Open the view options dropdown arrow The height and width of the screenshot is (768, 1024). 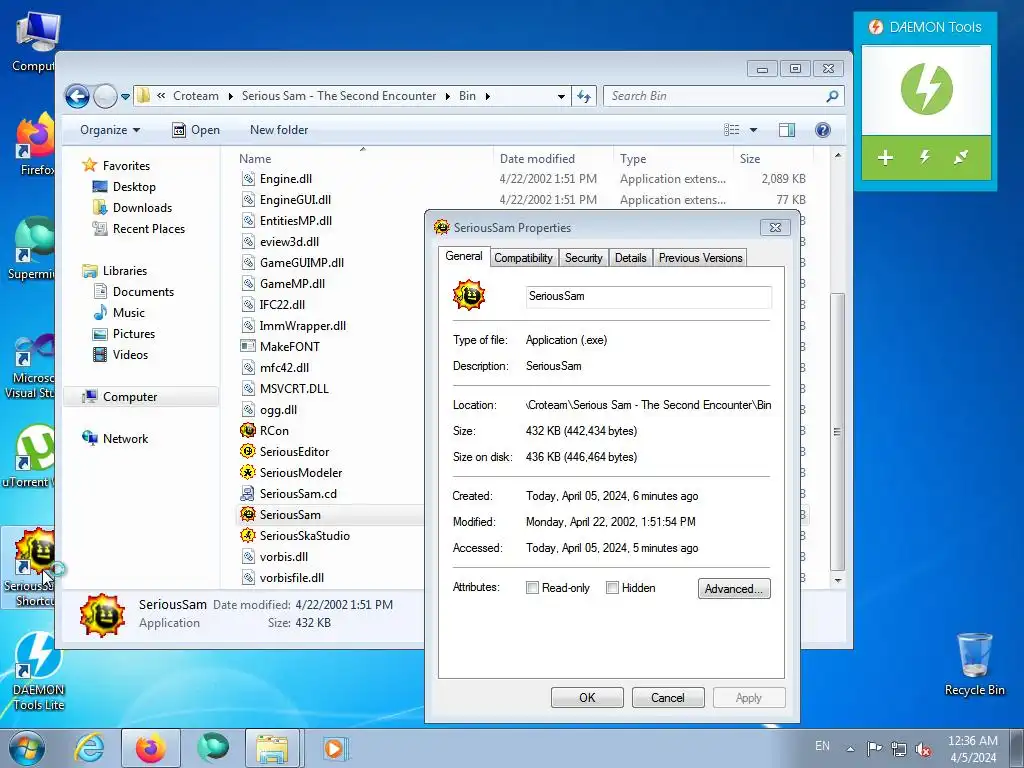pyautogui.click(x=753, y=130)
